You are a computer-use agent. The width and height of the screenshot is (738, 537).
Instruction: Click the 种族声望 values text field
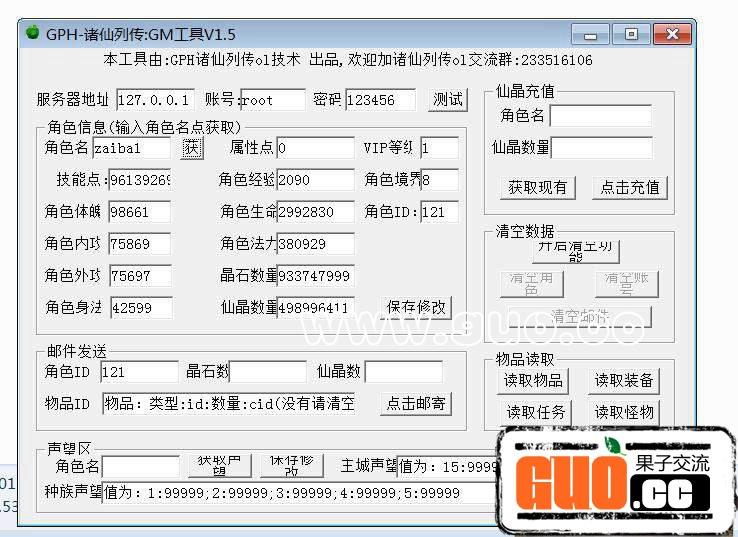click(300, 493)
